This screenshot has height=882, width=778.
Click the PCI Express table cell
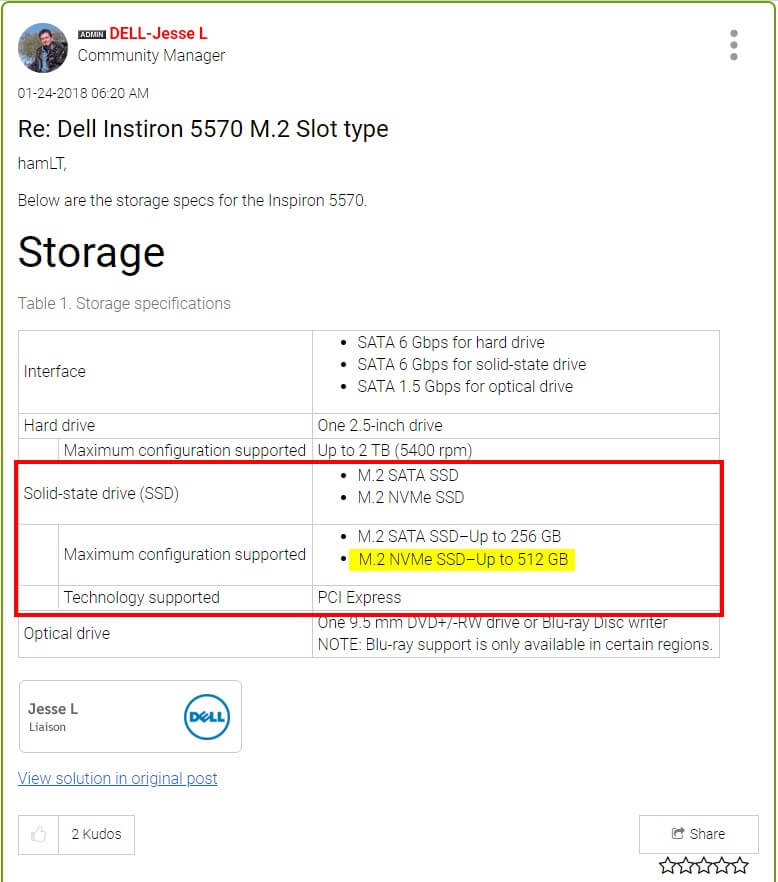[359, 598]
